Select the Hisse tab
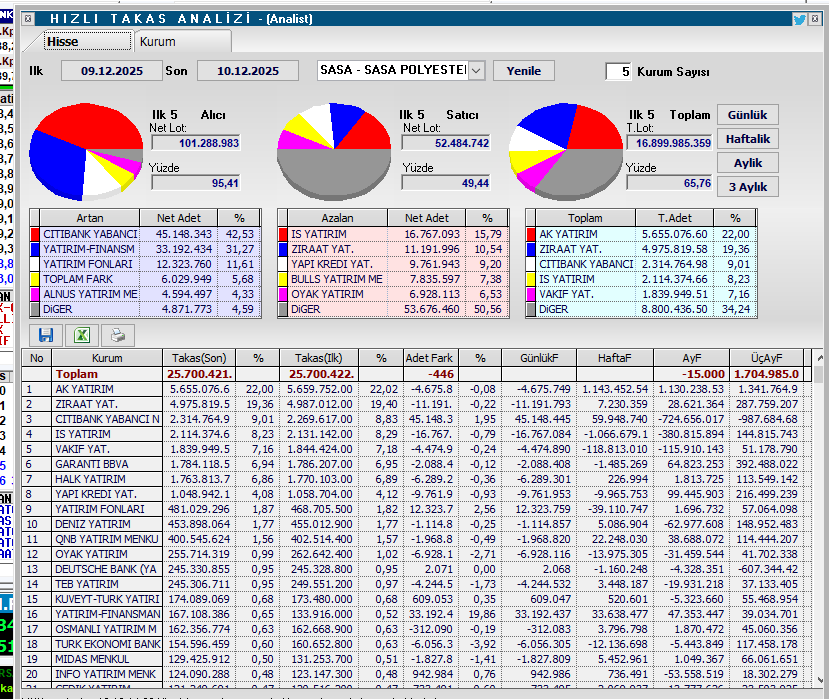This screenshot has height=699, width=829. (x=62, y=41)
